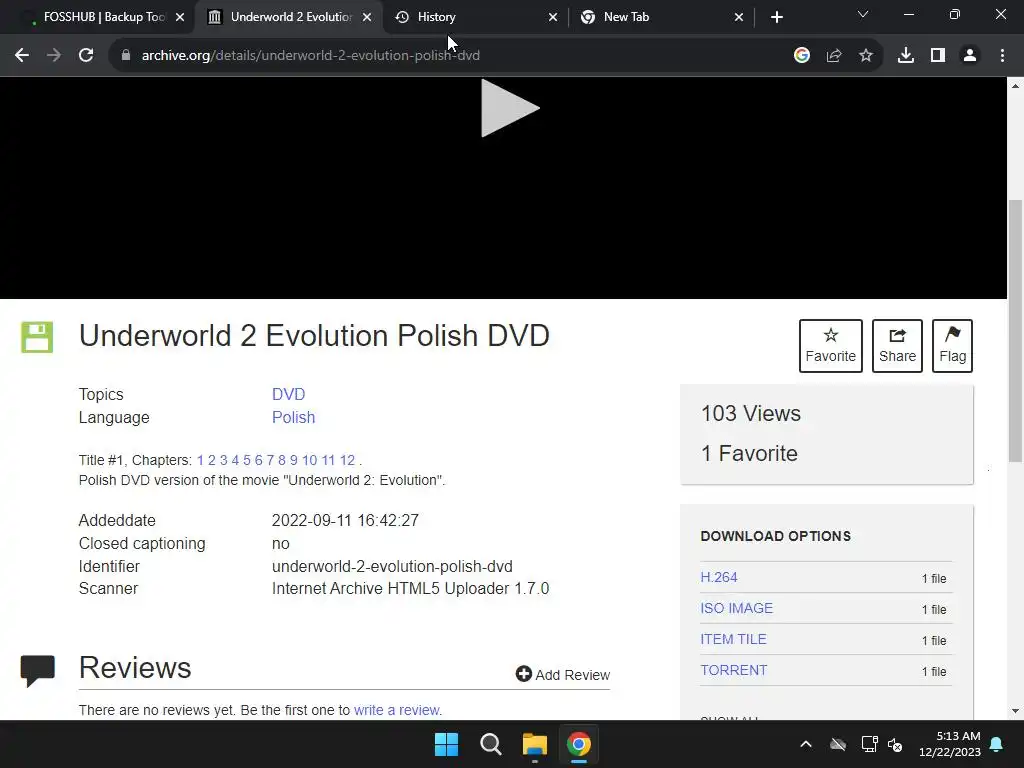
Task: Click the write a review link
Action: (396, 711)
